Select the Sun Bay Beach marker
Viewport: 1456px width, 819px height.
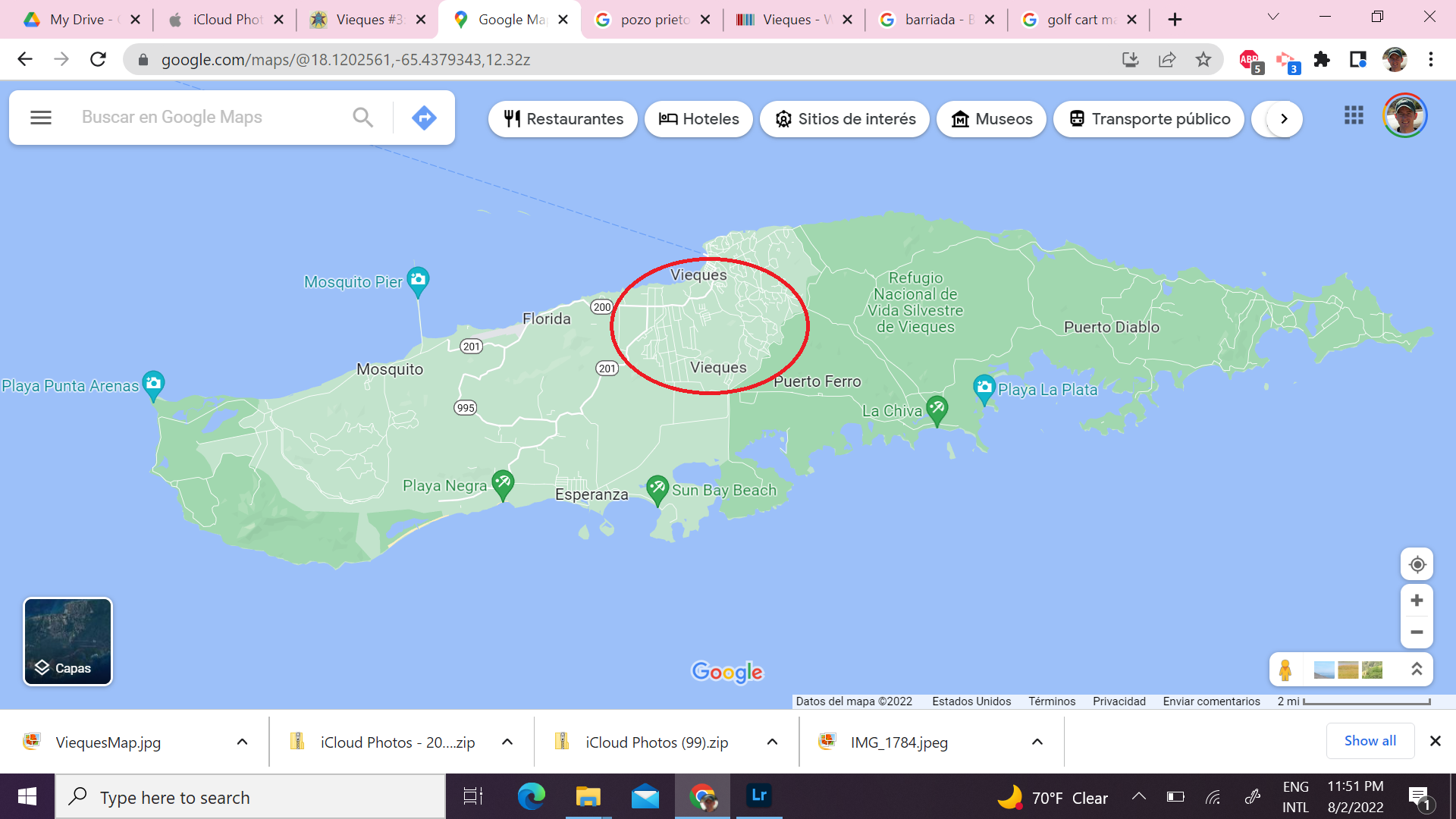pos(657,491)
